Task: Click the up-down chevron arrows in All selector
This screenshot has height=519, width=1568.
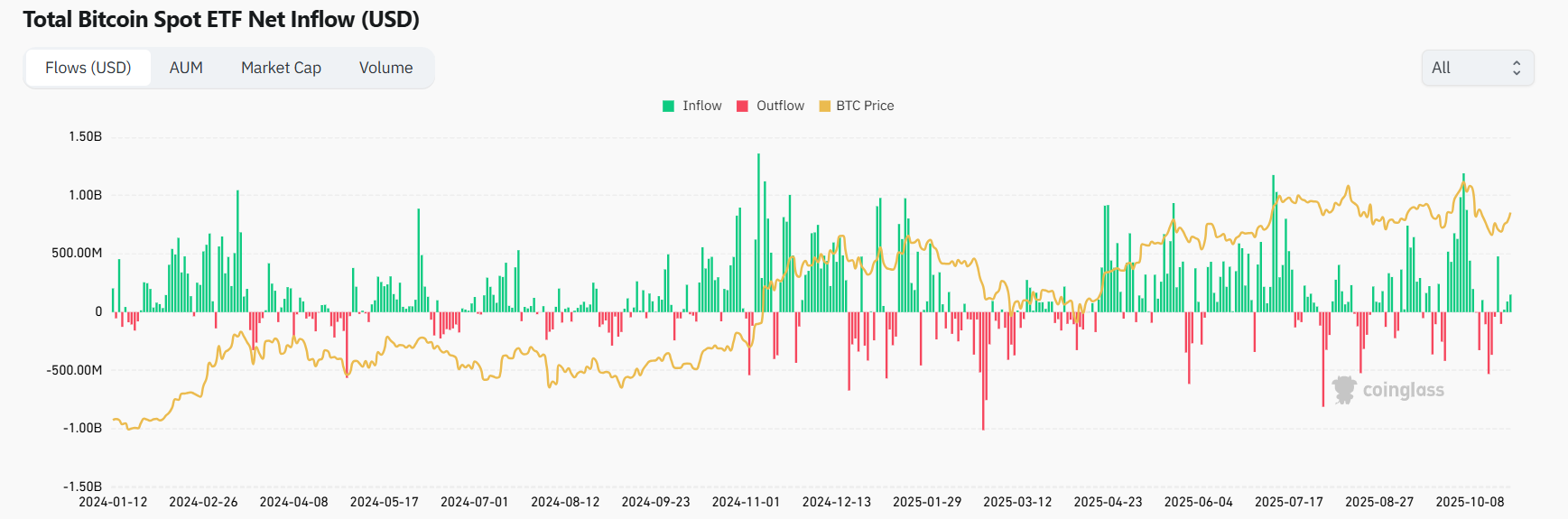Action: click(x=1517, y=68)
